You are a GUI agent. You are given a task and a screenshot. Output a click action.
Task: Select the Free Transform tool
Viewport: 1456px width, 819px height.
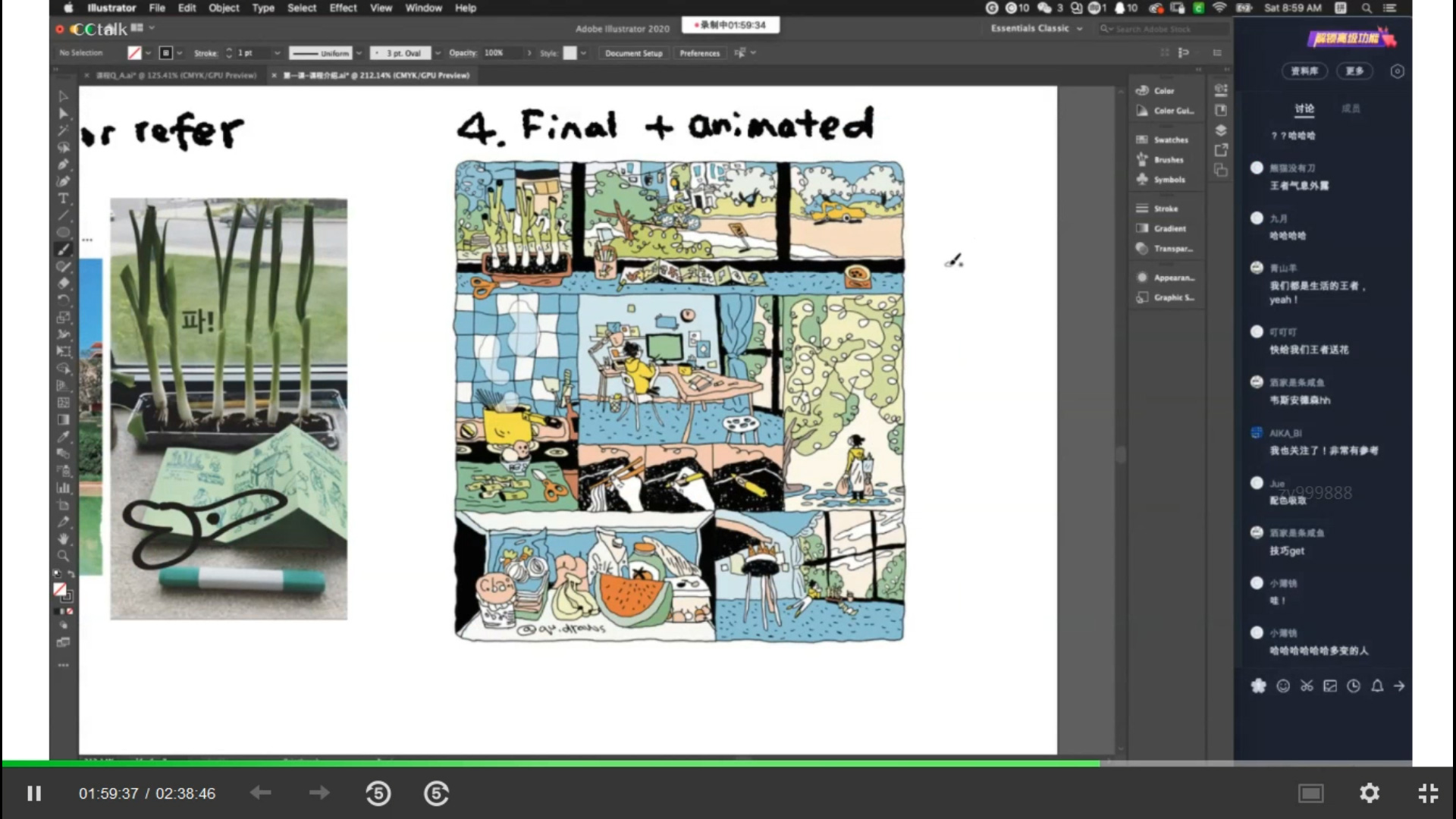(64, 351)
